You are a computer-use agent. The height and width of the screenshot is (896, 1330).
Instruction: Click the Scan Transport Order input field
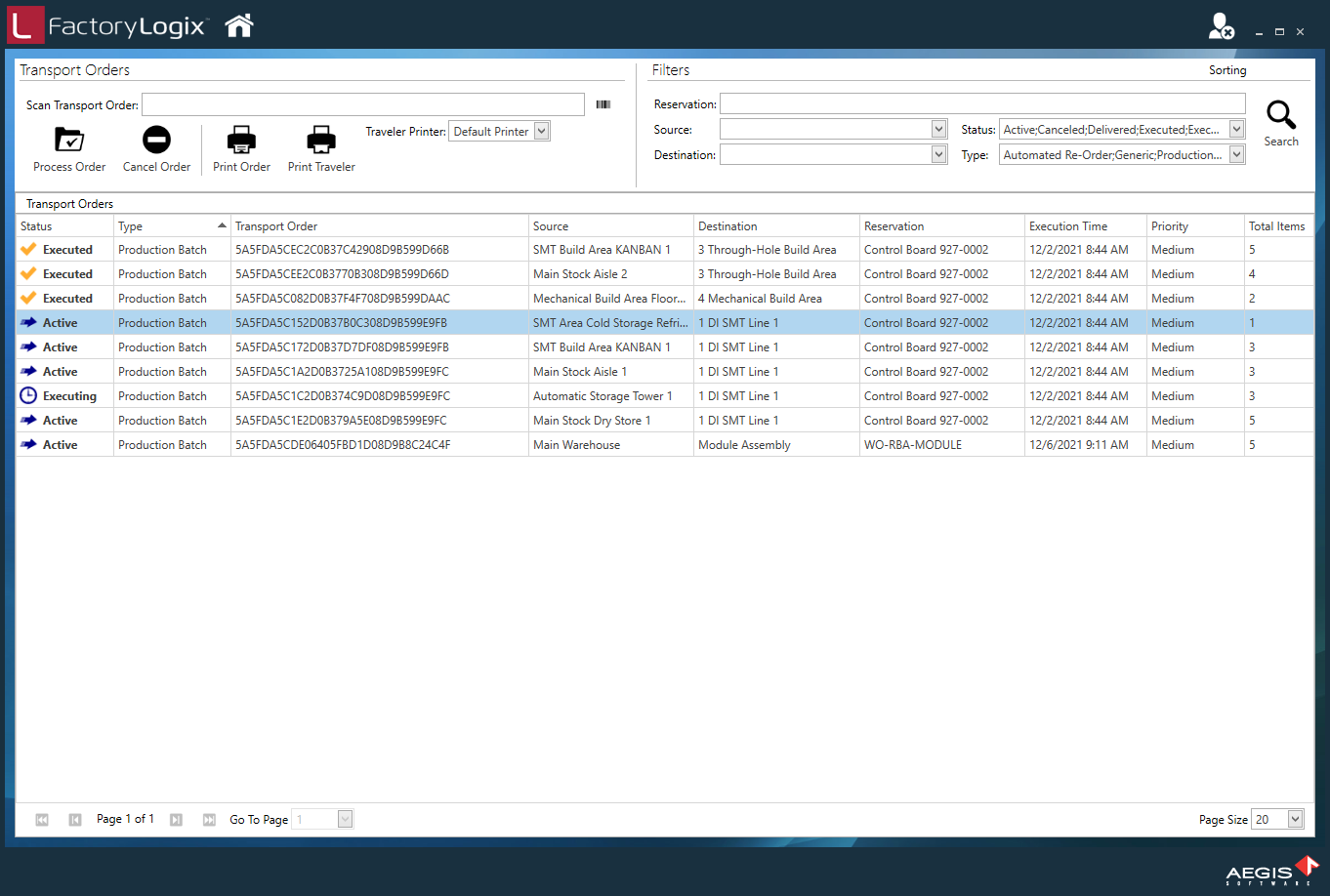click(x=362, y=104)
